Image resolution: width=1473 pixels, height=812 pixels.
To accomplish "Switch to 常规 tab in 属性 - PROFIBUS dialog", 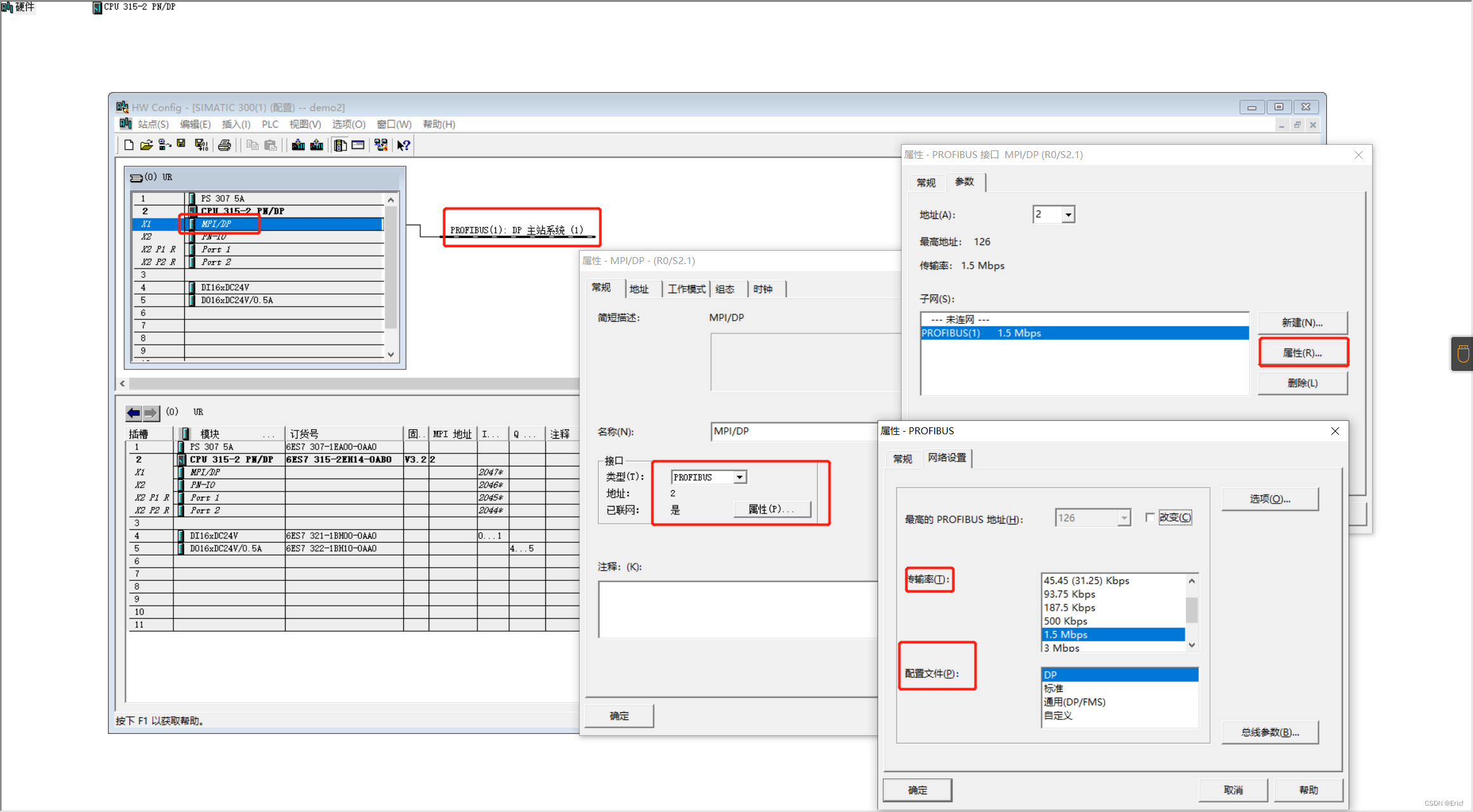I will (x=902, y=459).
